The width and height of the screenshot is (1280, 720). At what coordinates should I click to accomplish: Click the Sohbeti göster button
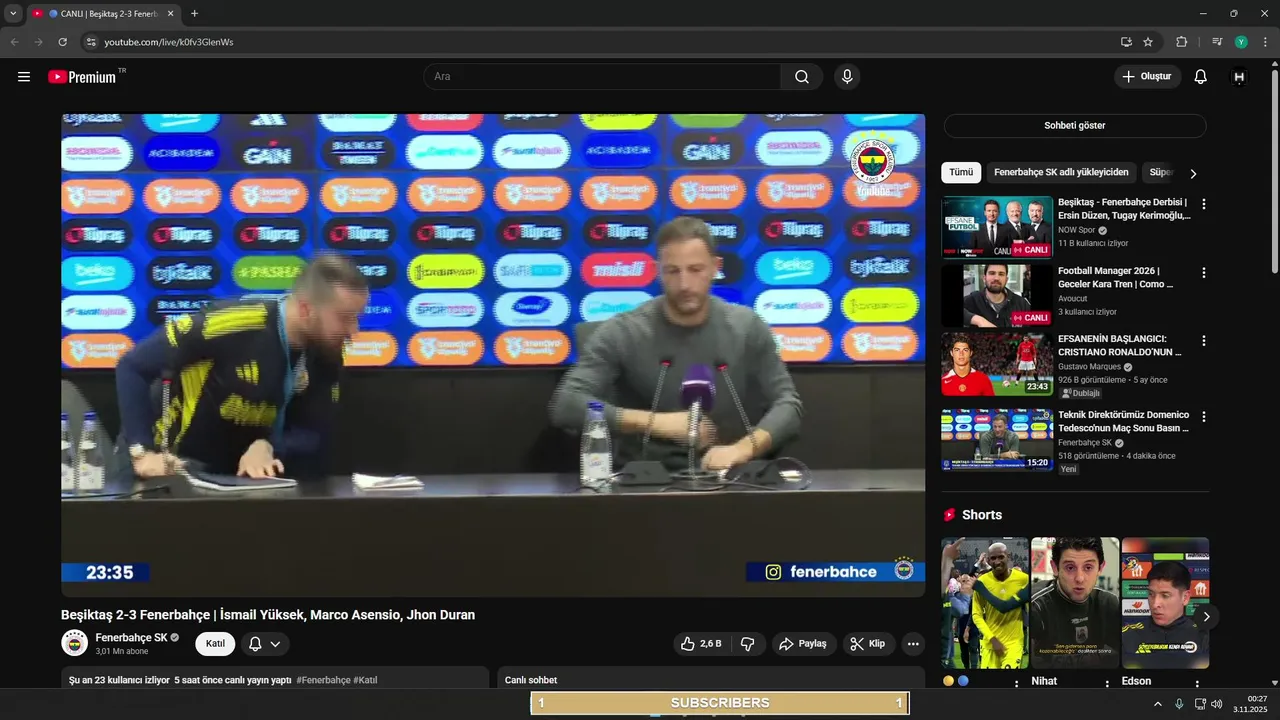[1075, 126]
